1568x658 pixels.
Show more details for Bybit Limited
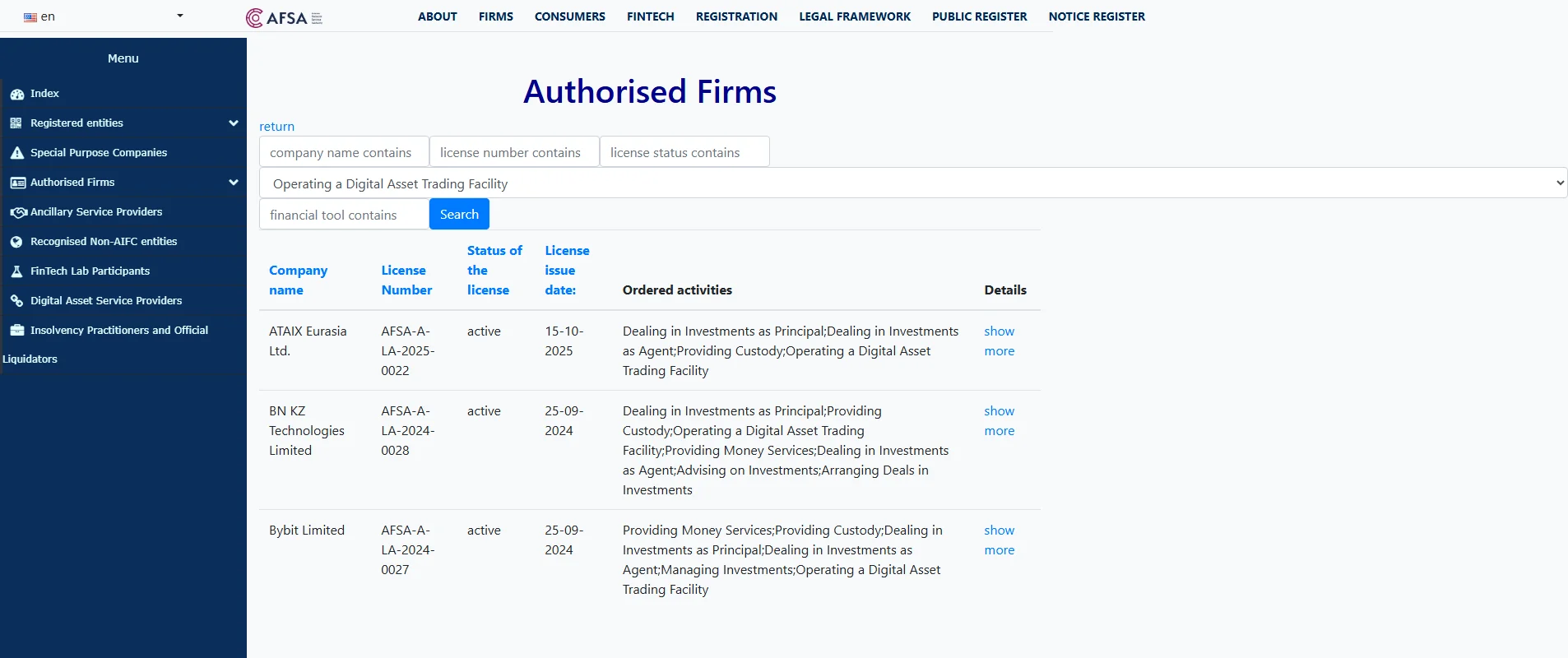[x=1000, y=540]
